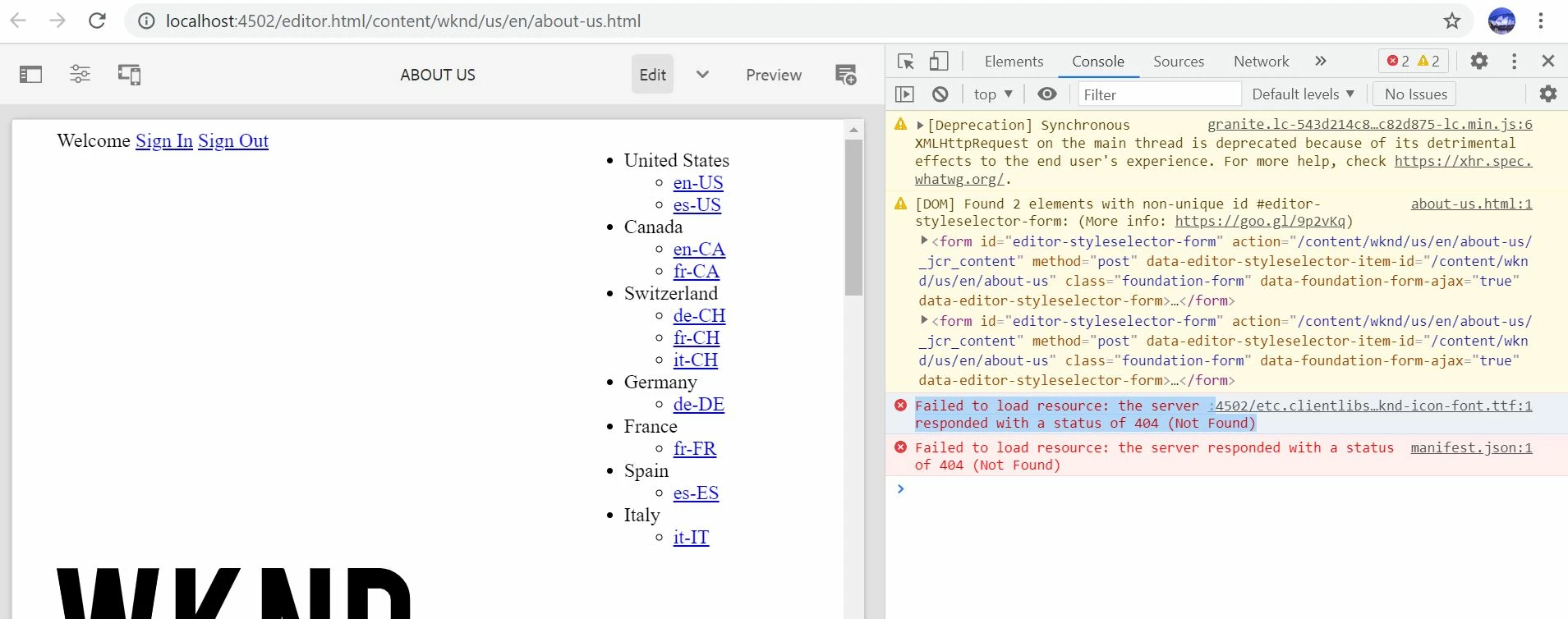The height and width of the screenshot is (619, 1568).
Task: Open the Default levels dropdown
Action: tap(1303, 94)
